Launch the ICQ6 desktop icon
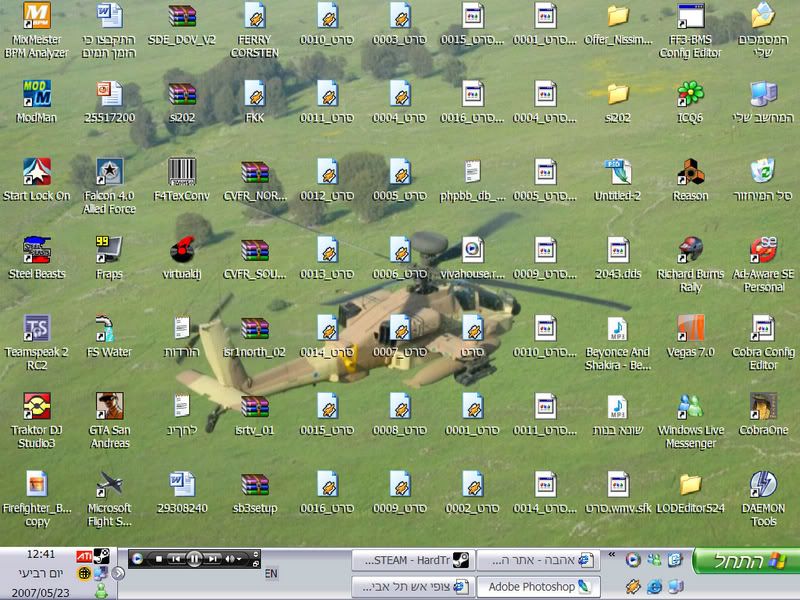This screenshot has height=600, width=800. (690, 93)
